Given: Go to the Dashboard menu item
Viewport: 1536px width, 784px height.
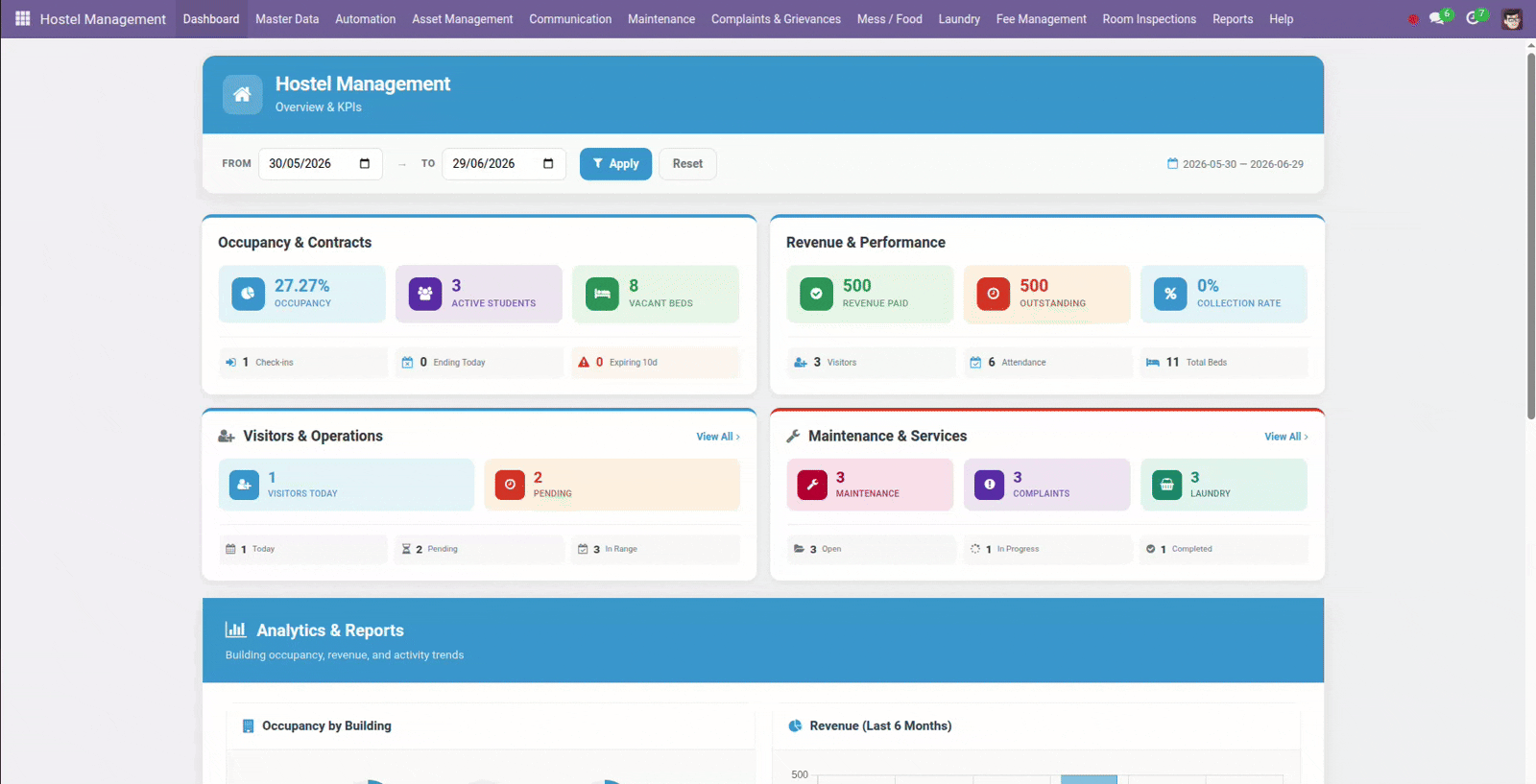Looking at the screenshot, I should pos(211,19).
